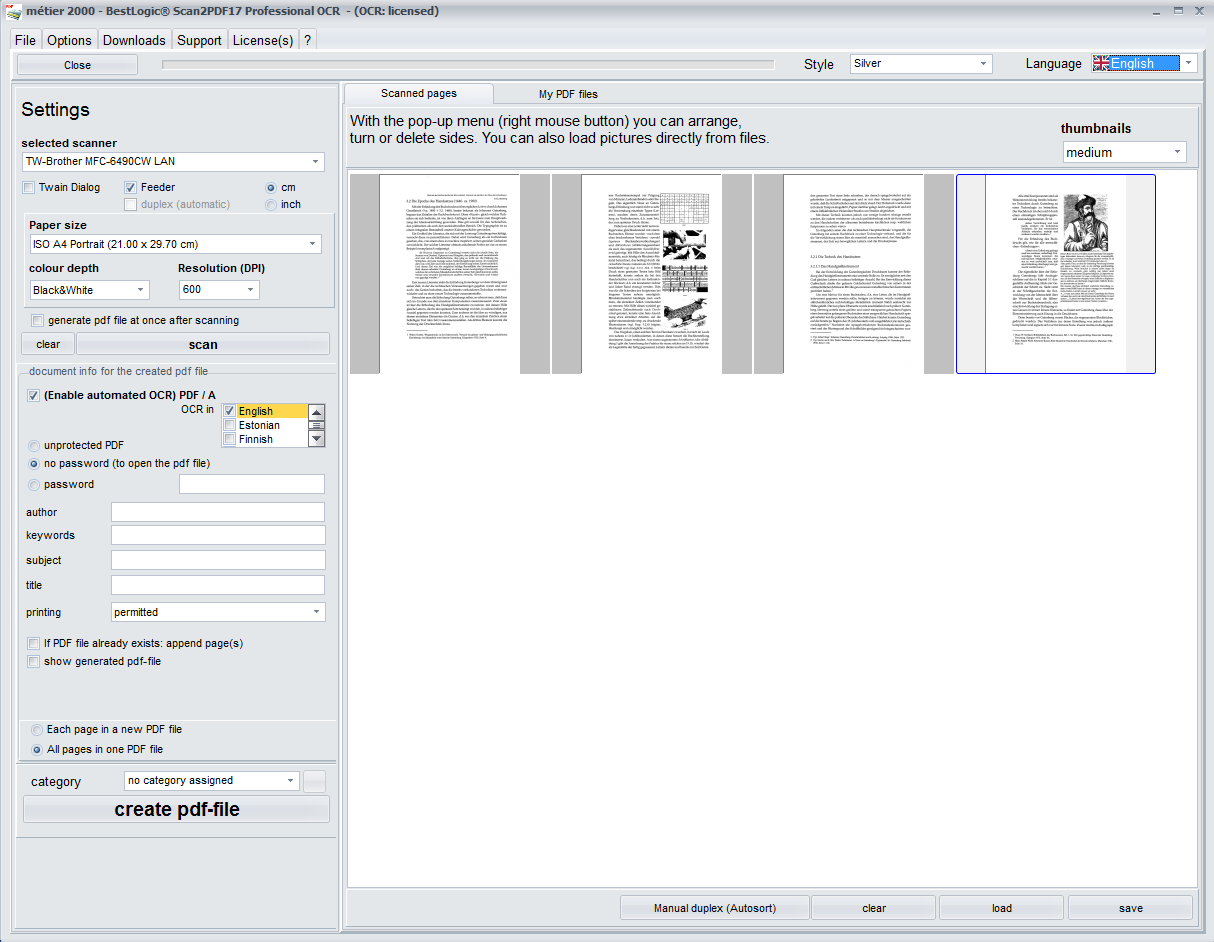Click the author text field
The height and width of the screenshot is (942, 1214).
tap(218, 512)
